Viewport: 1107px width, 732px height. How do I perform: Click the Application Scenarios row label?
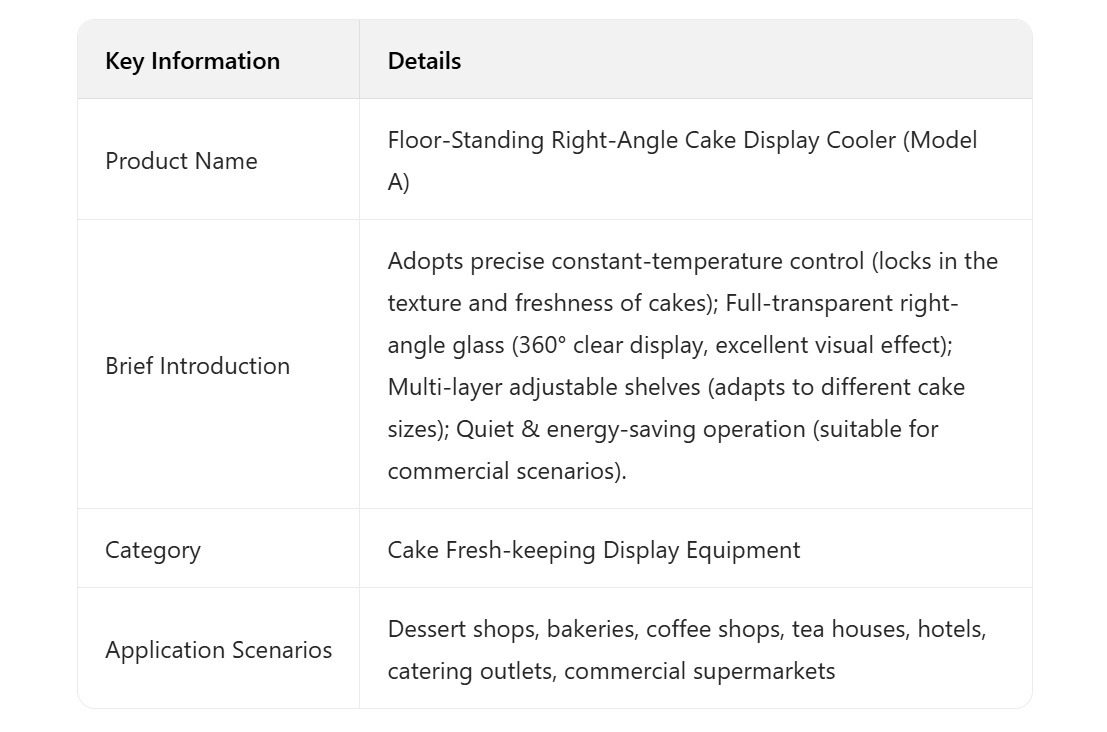point(218,650)
